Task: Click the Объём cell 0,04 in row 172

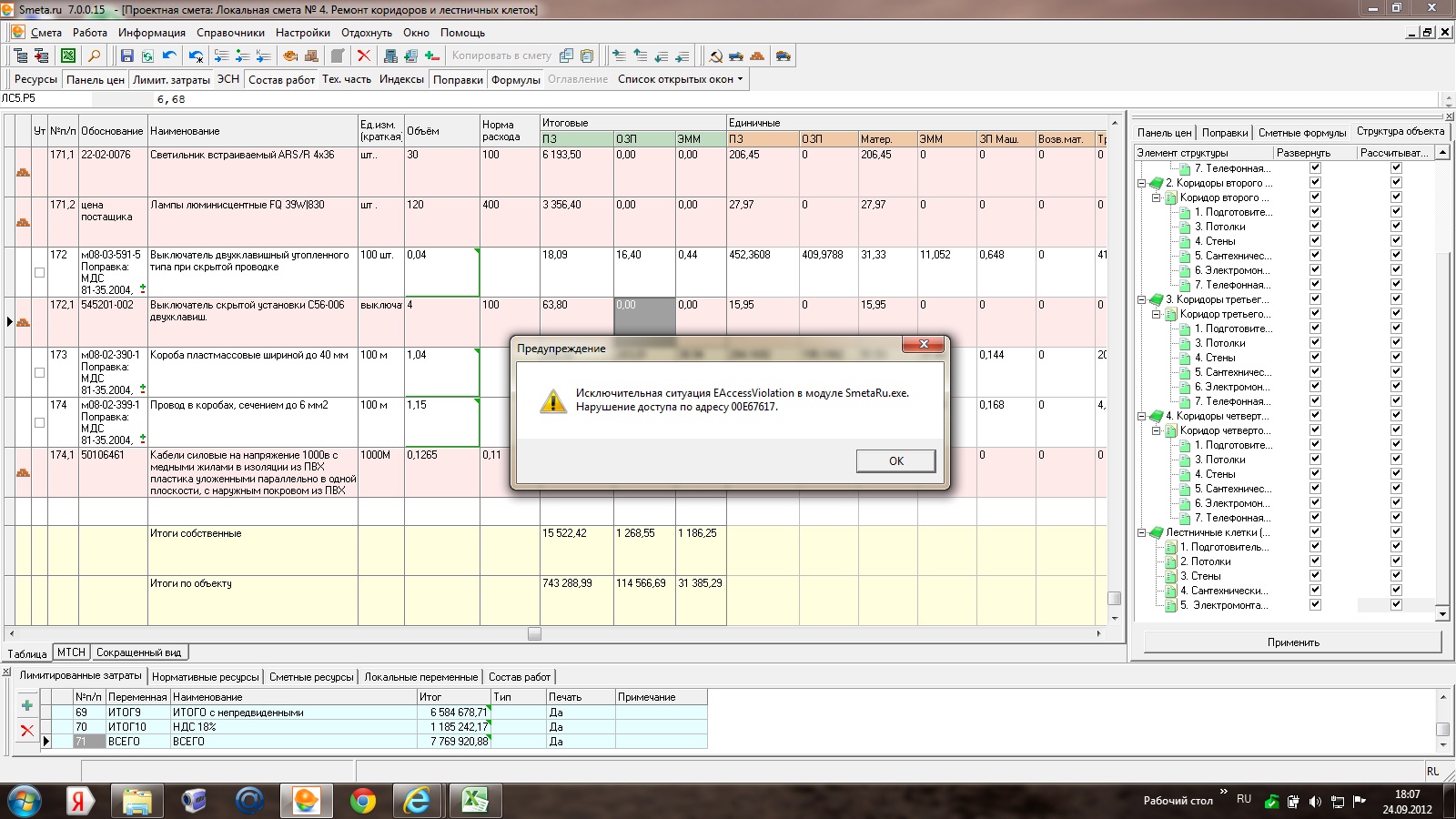Action: point(442,272)
